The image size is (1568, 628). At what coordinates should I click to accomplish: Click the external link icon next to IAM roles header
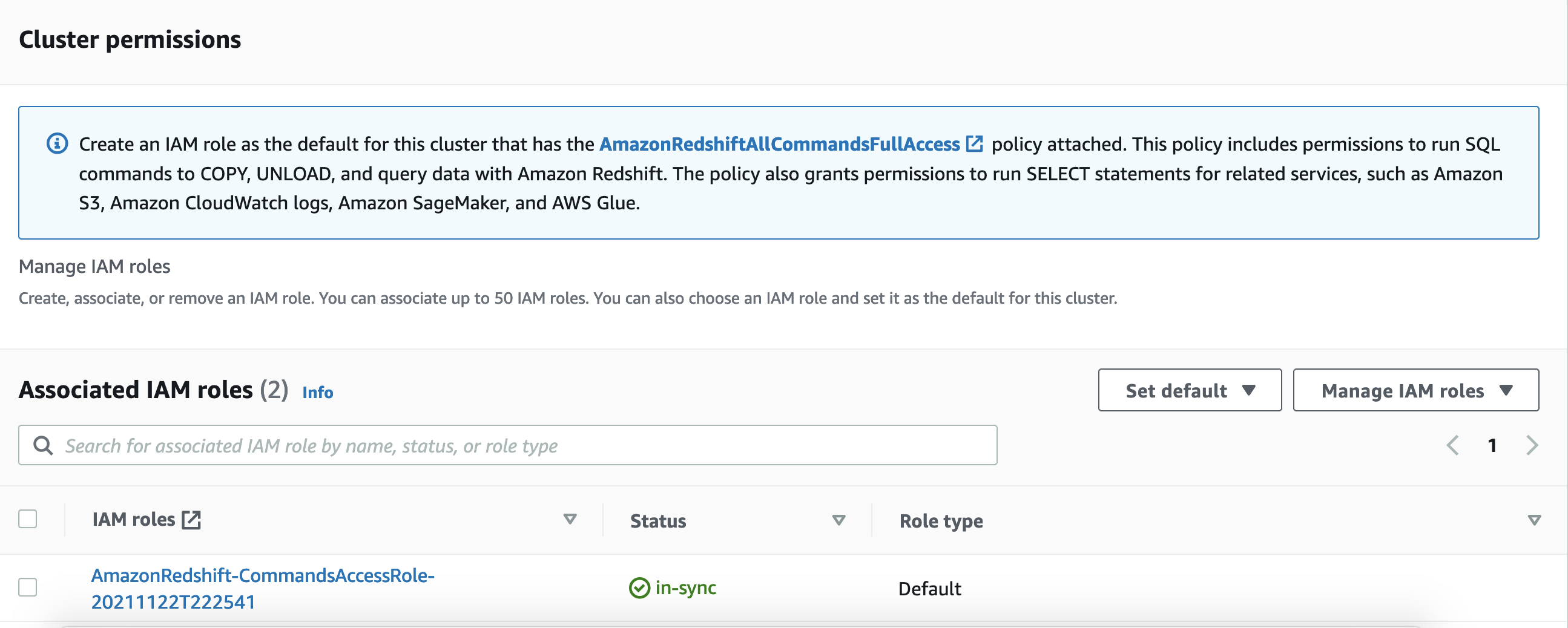[191, 520]
